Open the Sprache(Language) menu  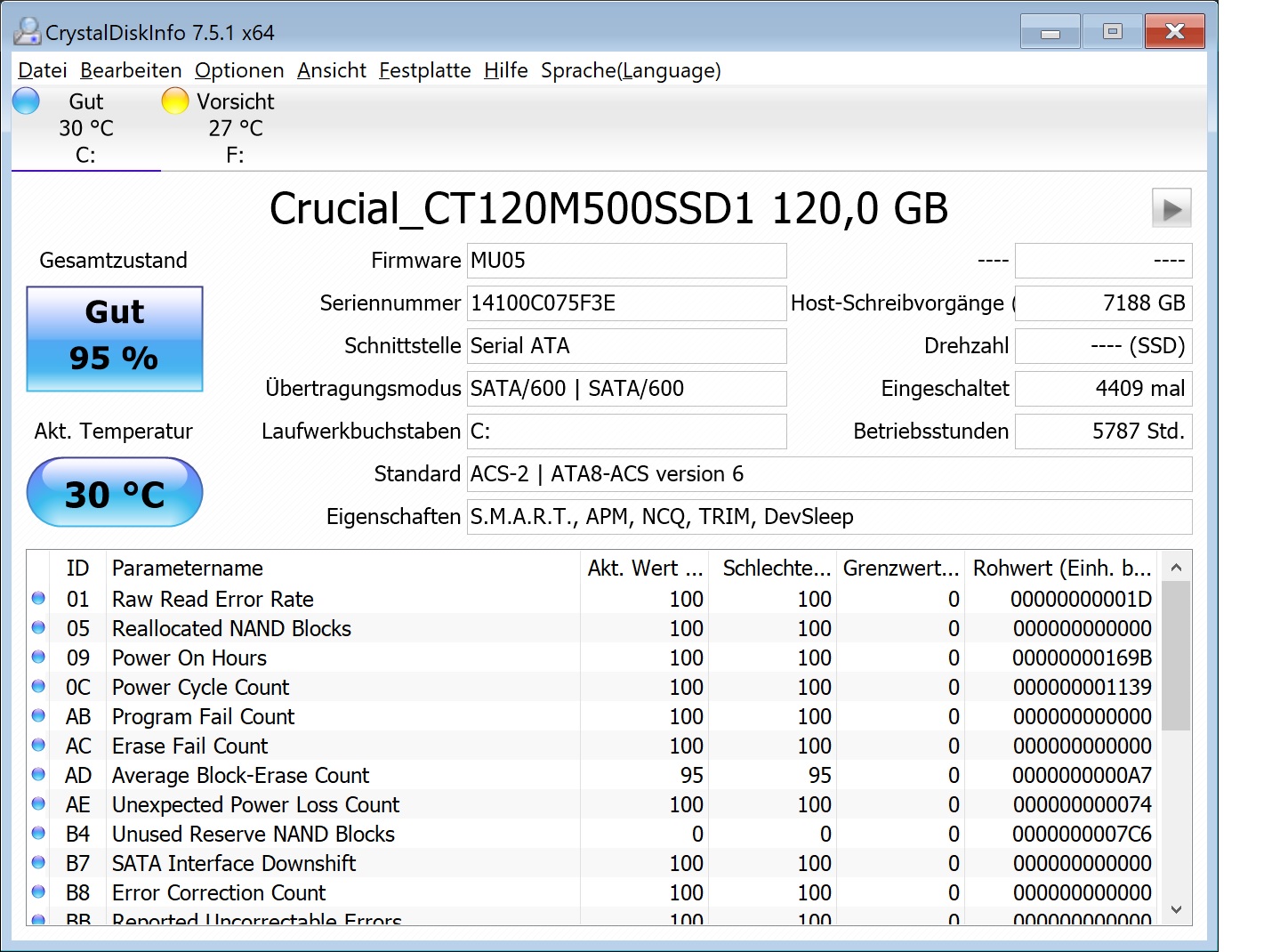click(631, 70)
